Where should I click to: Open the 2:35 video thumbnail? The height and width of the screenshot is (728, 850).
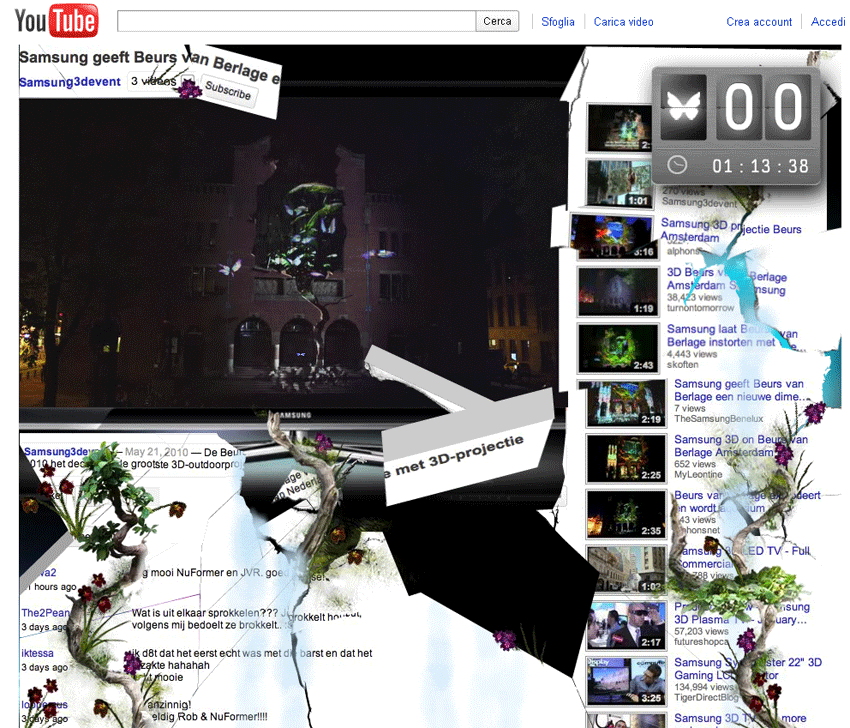626,514
